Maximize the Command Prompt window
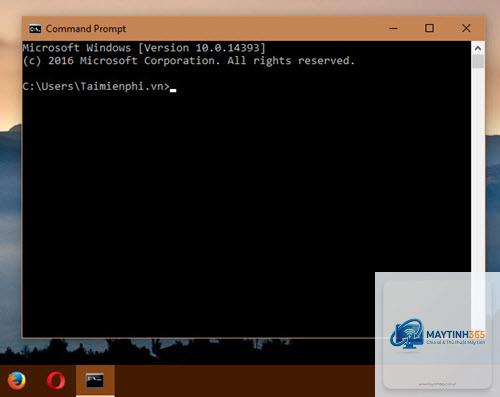Viewport: 500px width, 397px height. [429, 28]
